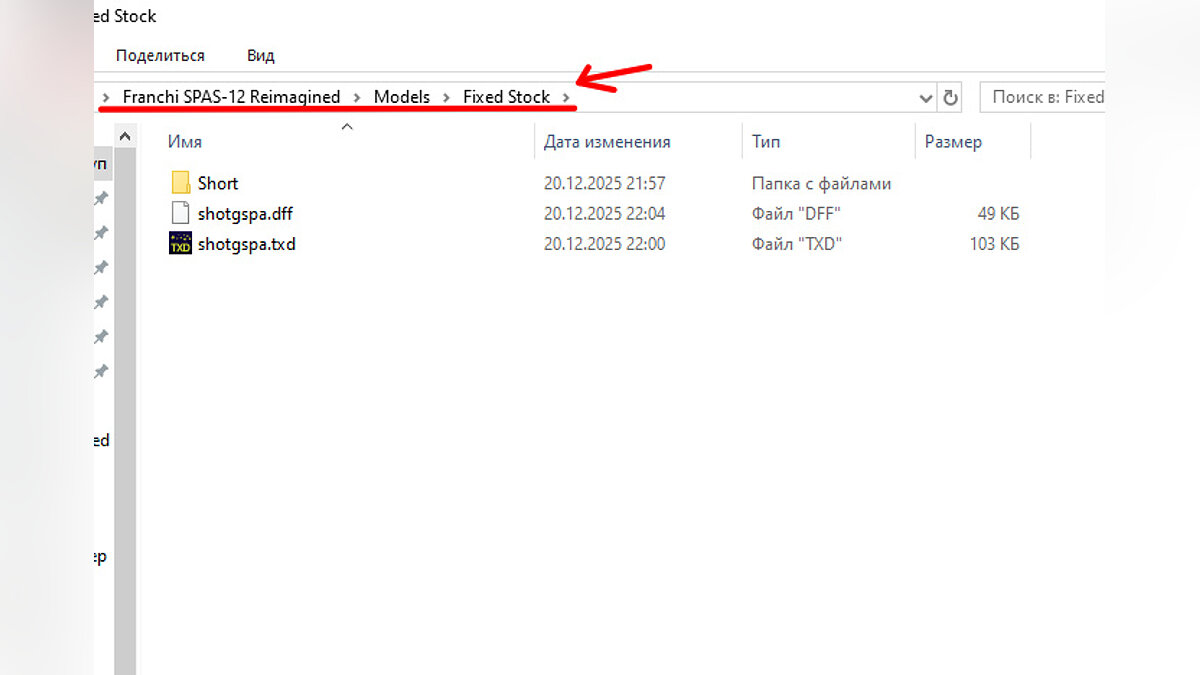Viewport: 1200px width, 675px height.
Task: Expand chevron after Franchi SPAS-12 Reimagined breadcrumb
Action: pyautogui.click(x=357, y=97)
